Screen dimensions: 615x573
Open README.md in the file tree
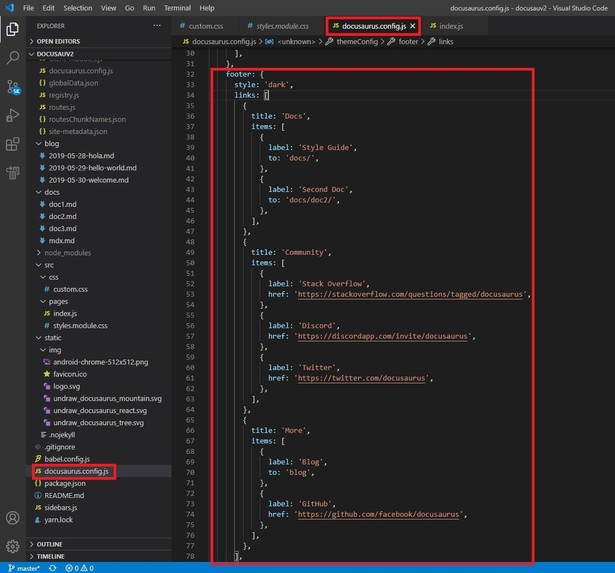(x=64, y=495)
